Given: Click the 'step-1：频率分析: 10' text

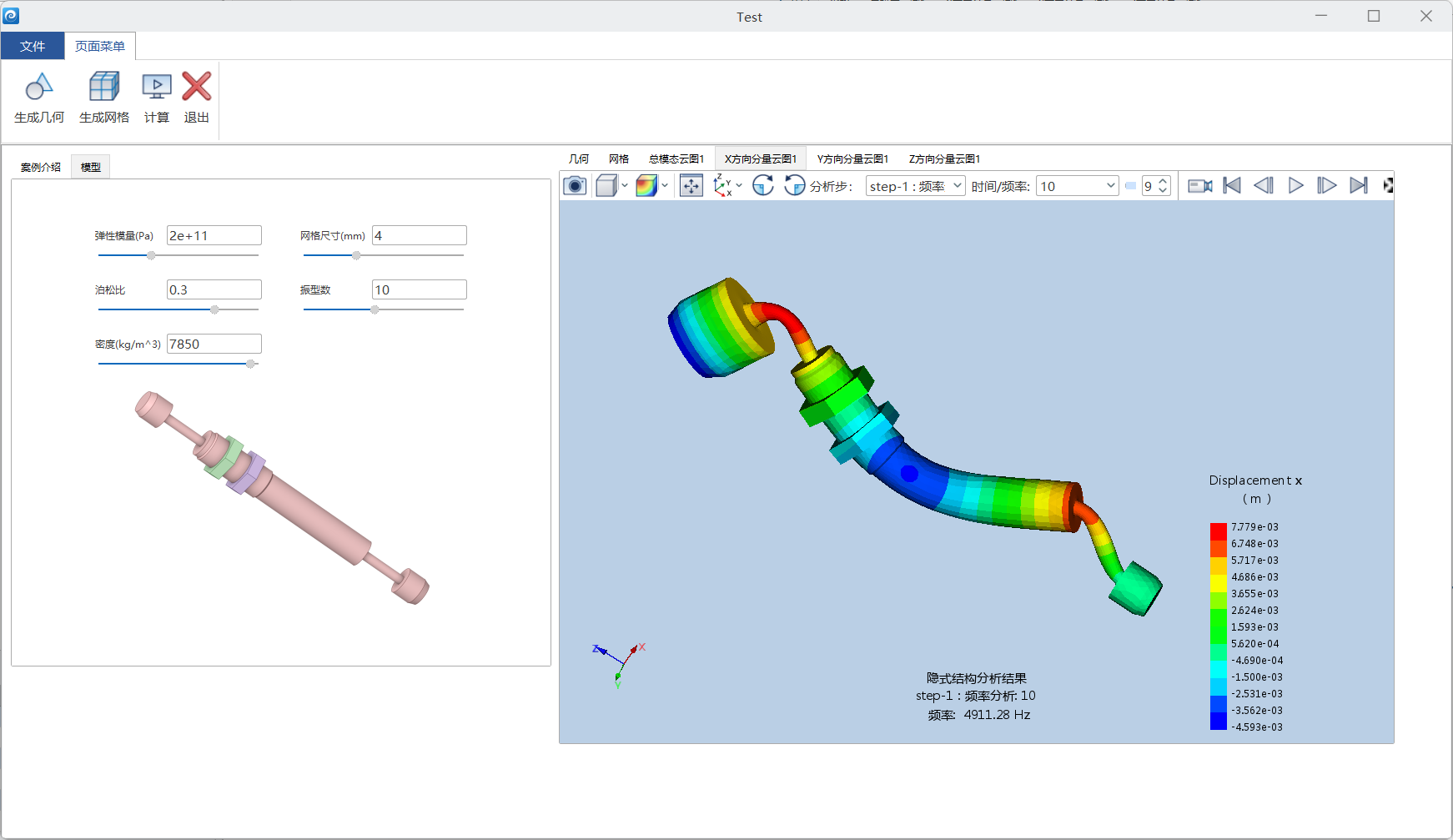Looking at the screenshot, I should point(975,696).
